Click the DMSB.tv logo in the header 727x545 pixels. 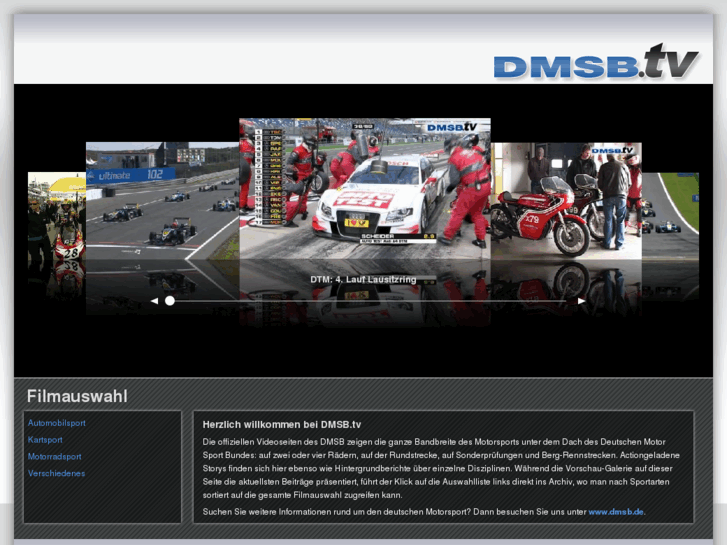595,62
